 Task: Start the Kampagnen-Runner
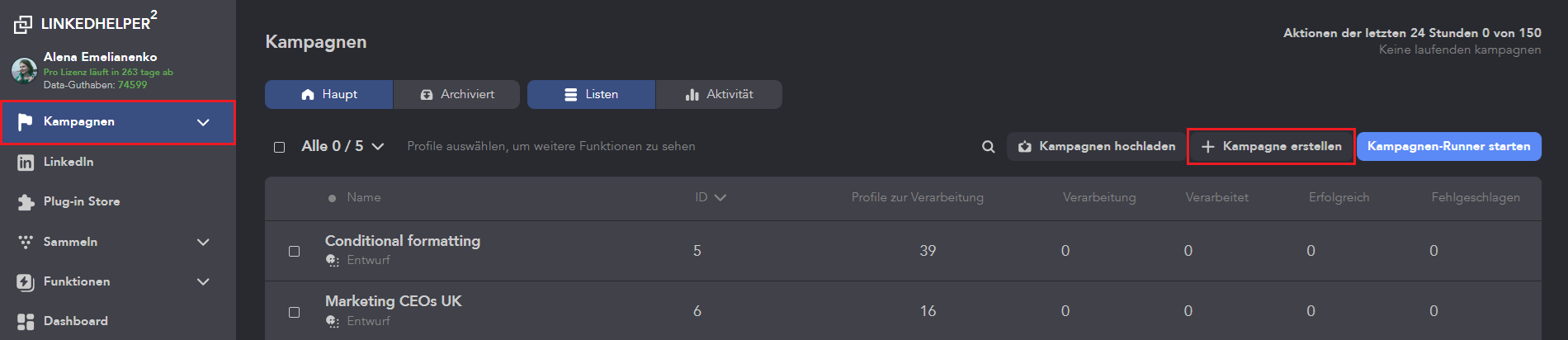click(1448, 146)
